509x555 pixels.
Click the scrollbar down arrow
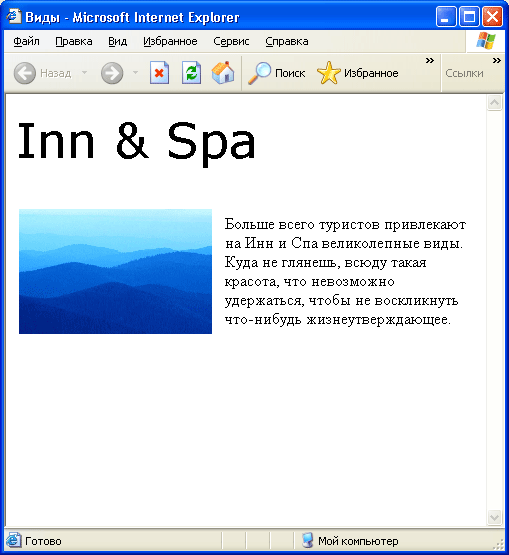coord(494,517)
